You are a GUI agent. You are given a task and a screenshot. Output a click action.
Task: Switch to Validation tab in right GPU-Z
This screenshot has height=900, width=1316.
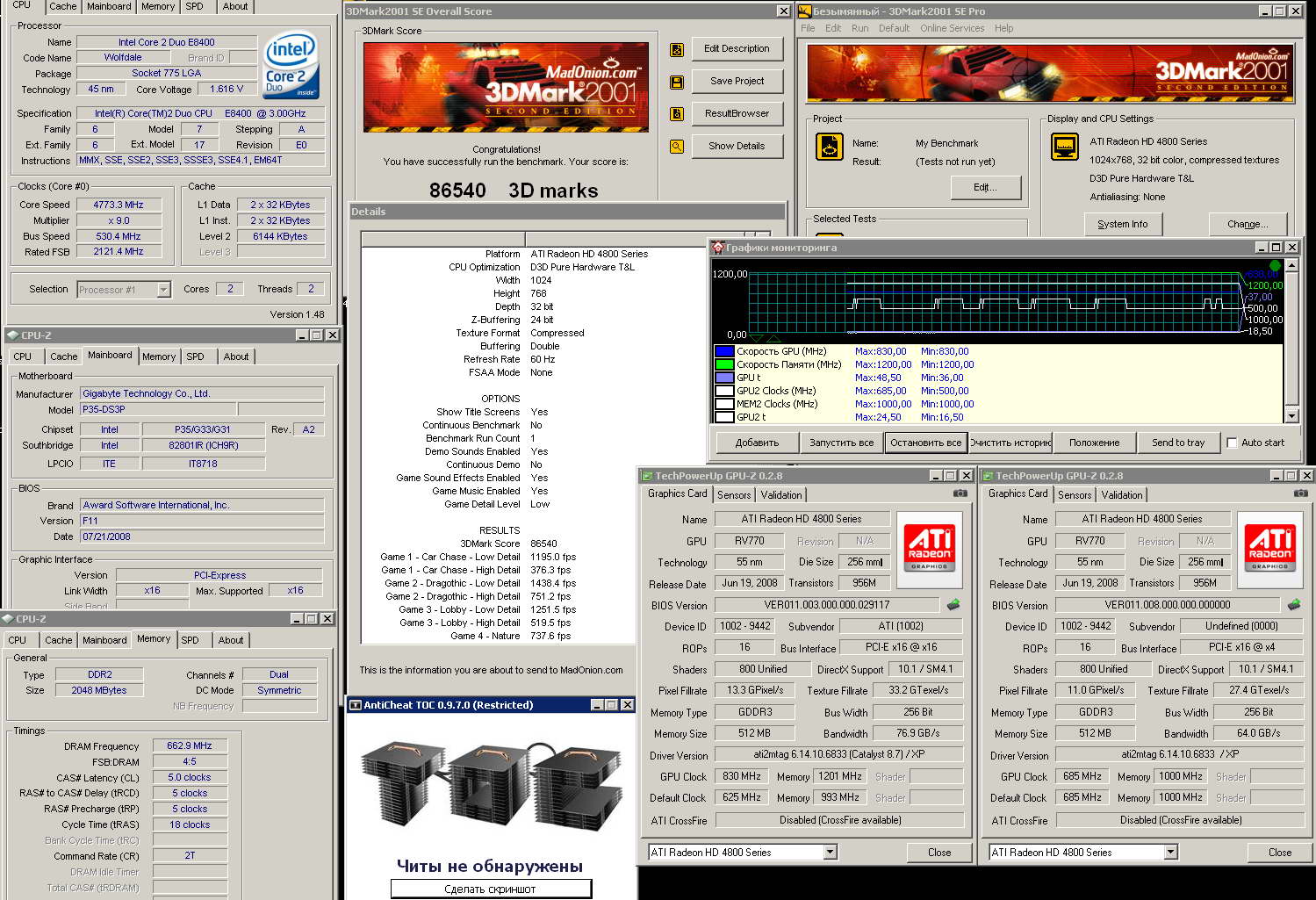click(1122, 495)
